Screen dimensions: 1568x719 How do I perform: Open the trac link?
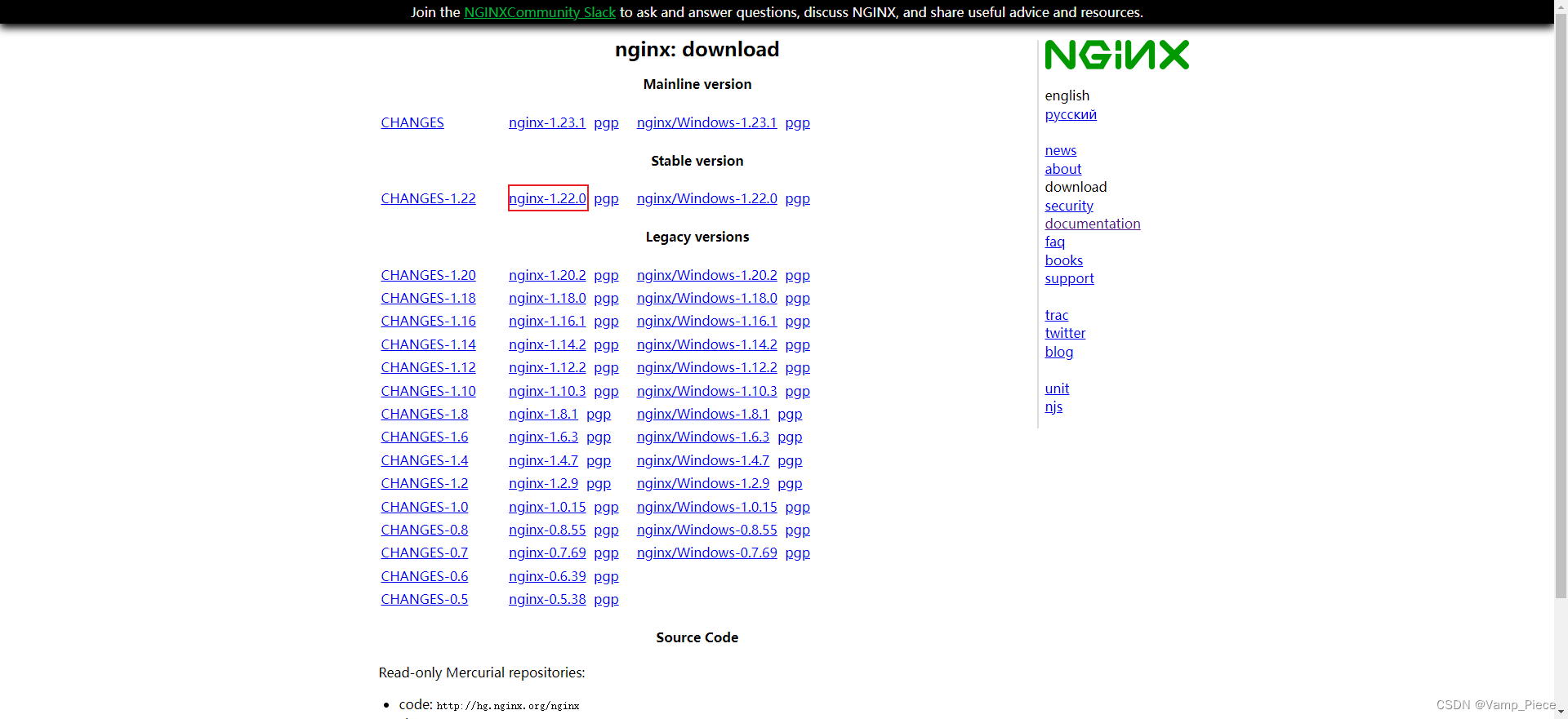pyautogui.click(x=1057, y=315)
